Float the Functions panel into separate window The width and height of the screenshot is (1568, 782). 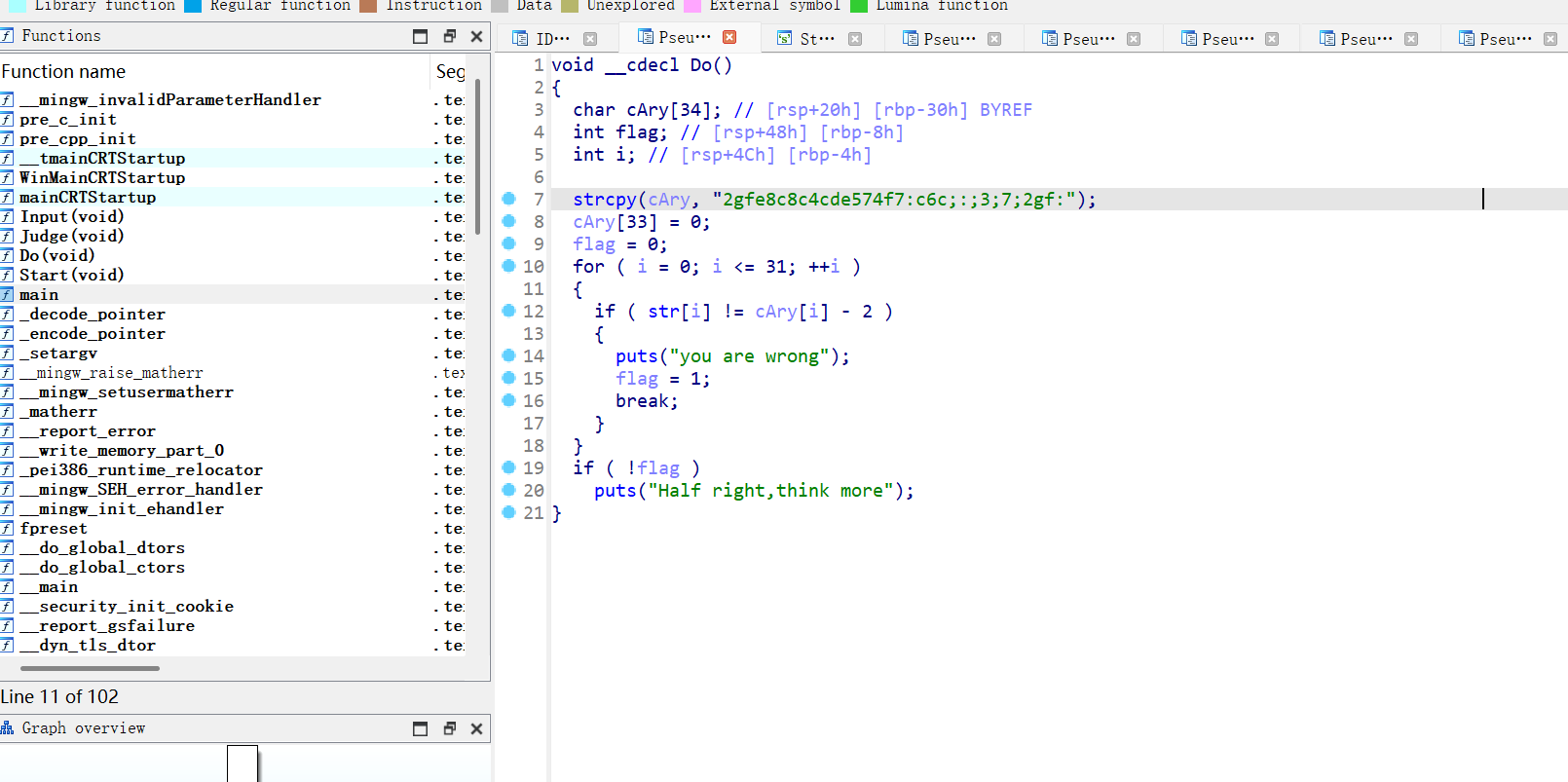[449, 36]
